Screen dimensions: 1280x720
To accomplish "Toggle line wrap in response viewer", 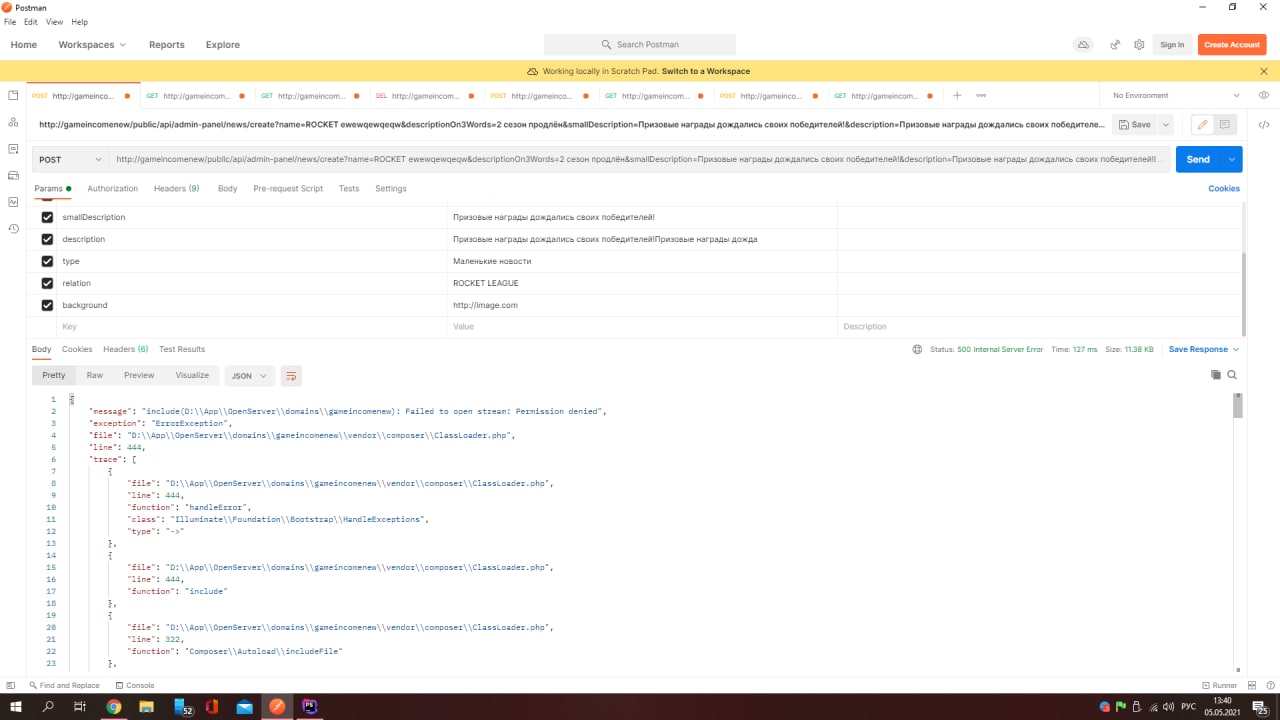I will pyautogui.click(x=291, y=376).
